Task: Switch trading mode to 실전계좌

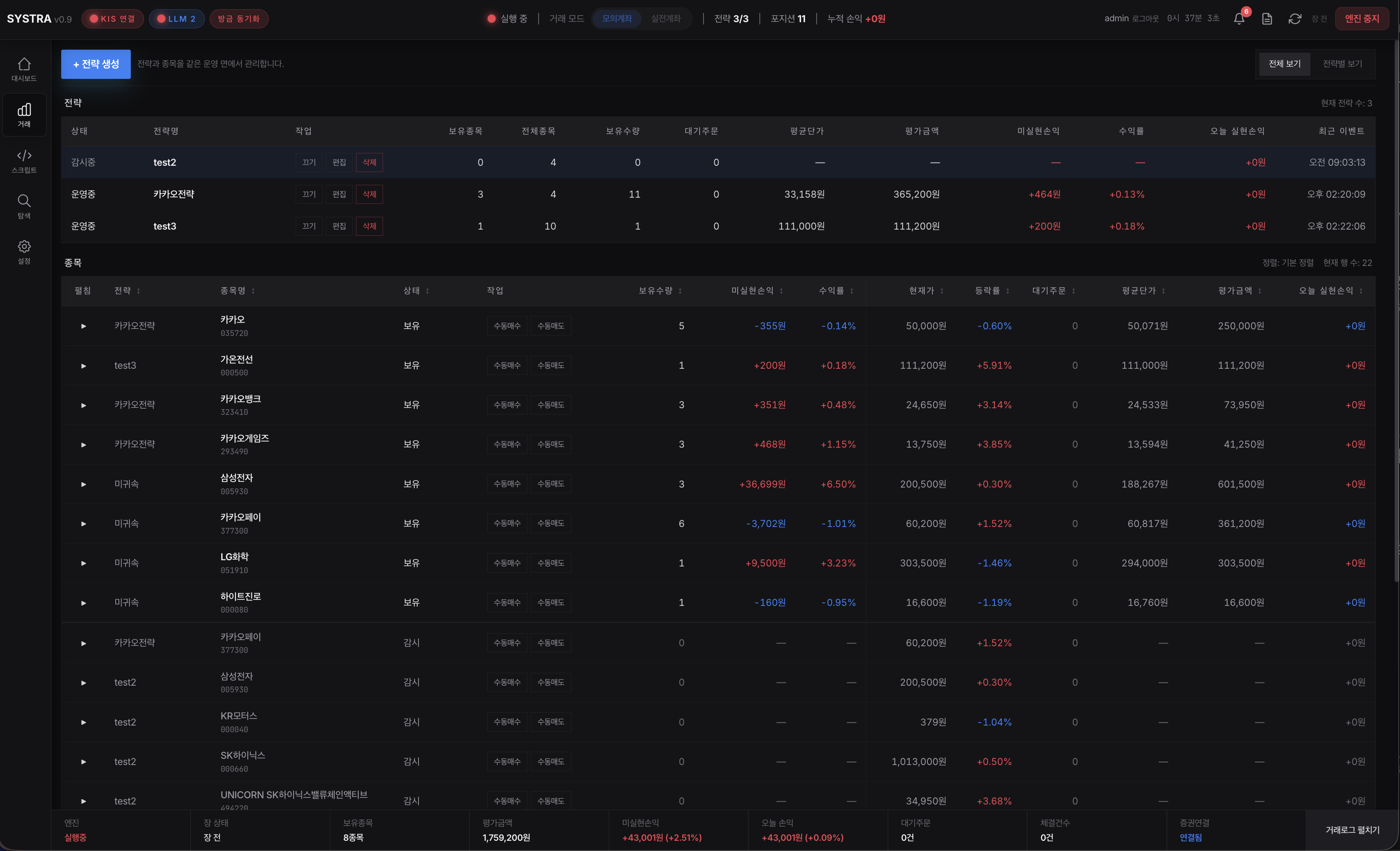Action: pyautogui.click(x=665, y=19)
